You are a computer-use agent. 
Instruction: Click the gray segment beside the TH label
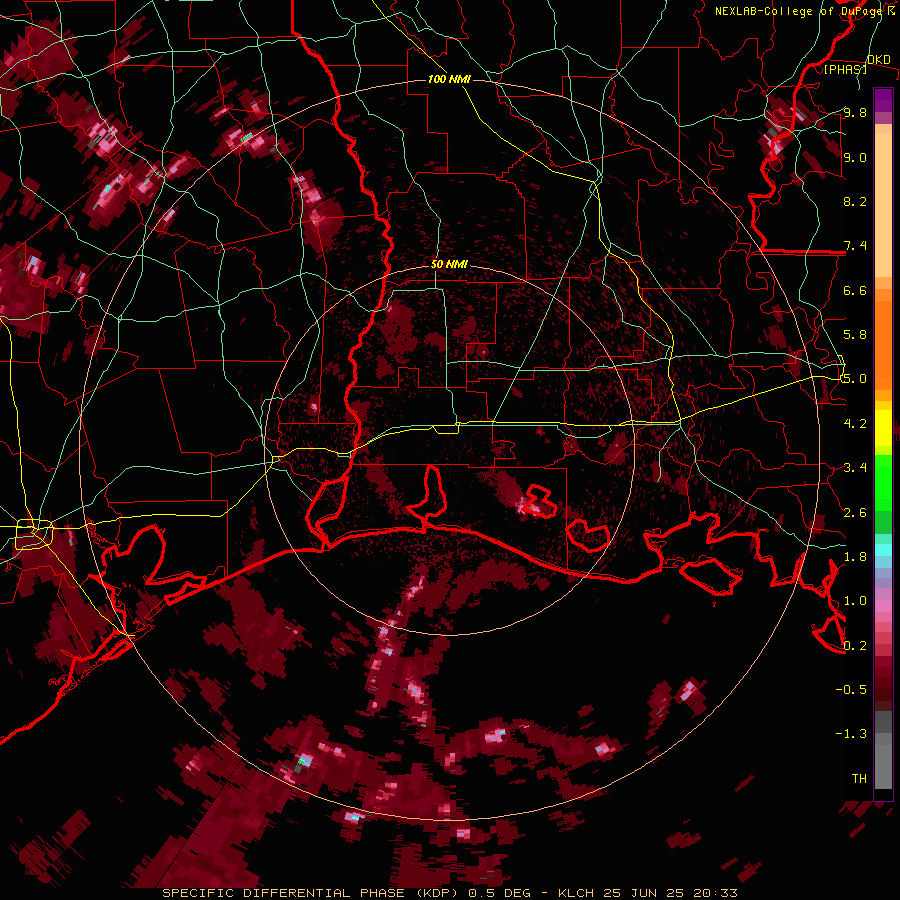pyautogui.click(x=883, y=769)
